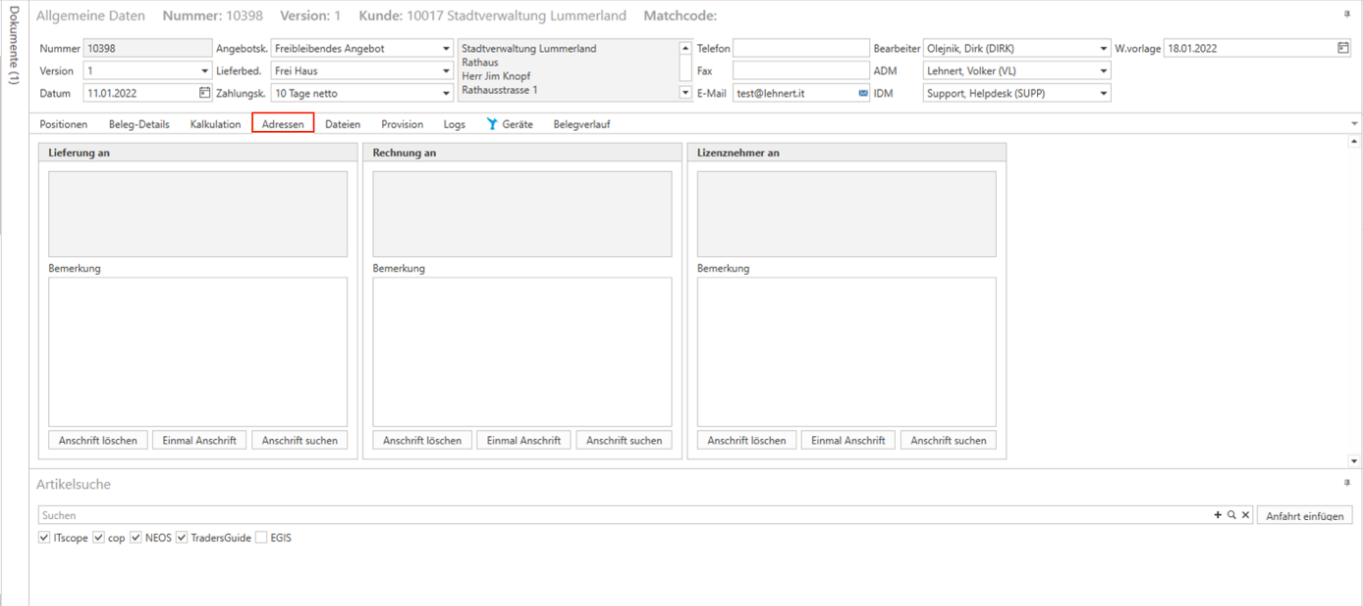Expand the Bearbeiter dropdown
1363x606 pixels.
[x=1103, y=48]
